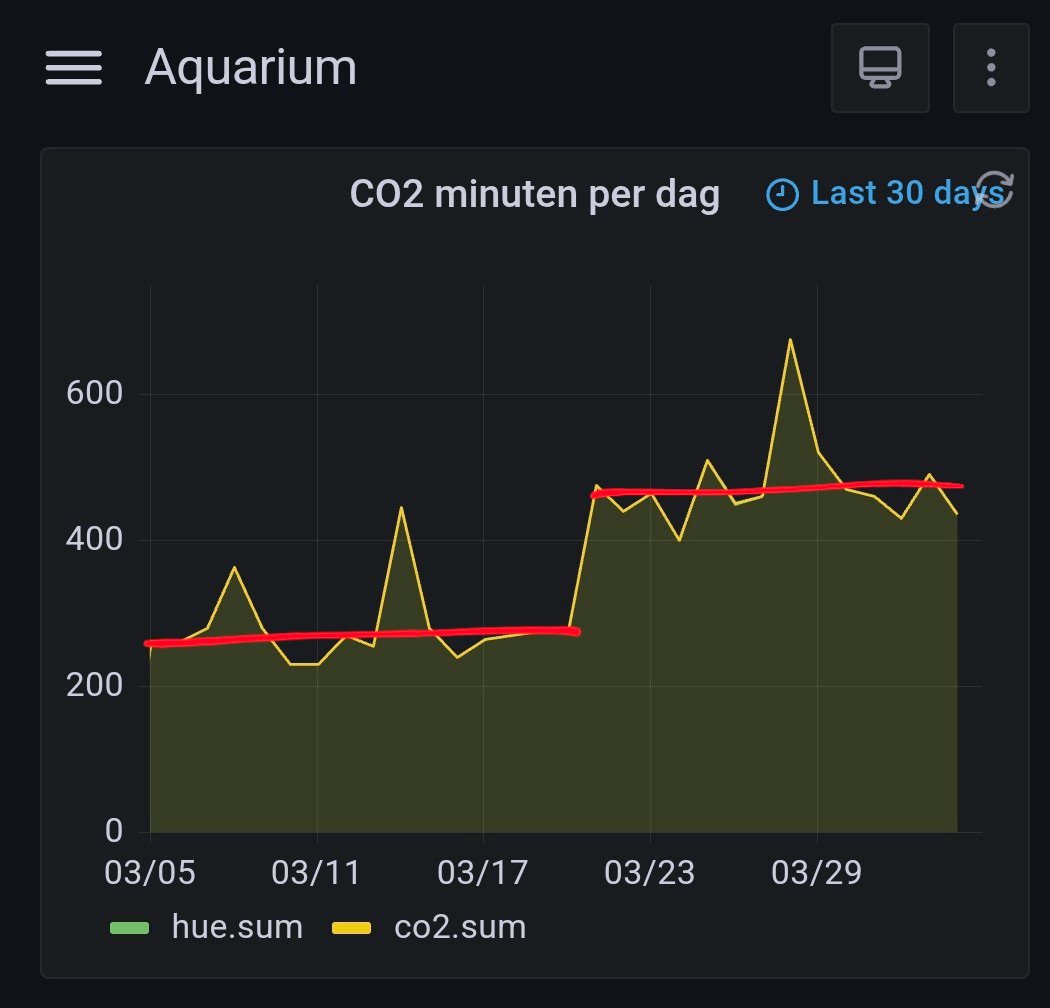Screen dimensions: 1050x1008
Task: Click the 400 y-axis label
Action: [93, 540]
